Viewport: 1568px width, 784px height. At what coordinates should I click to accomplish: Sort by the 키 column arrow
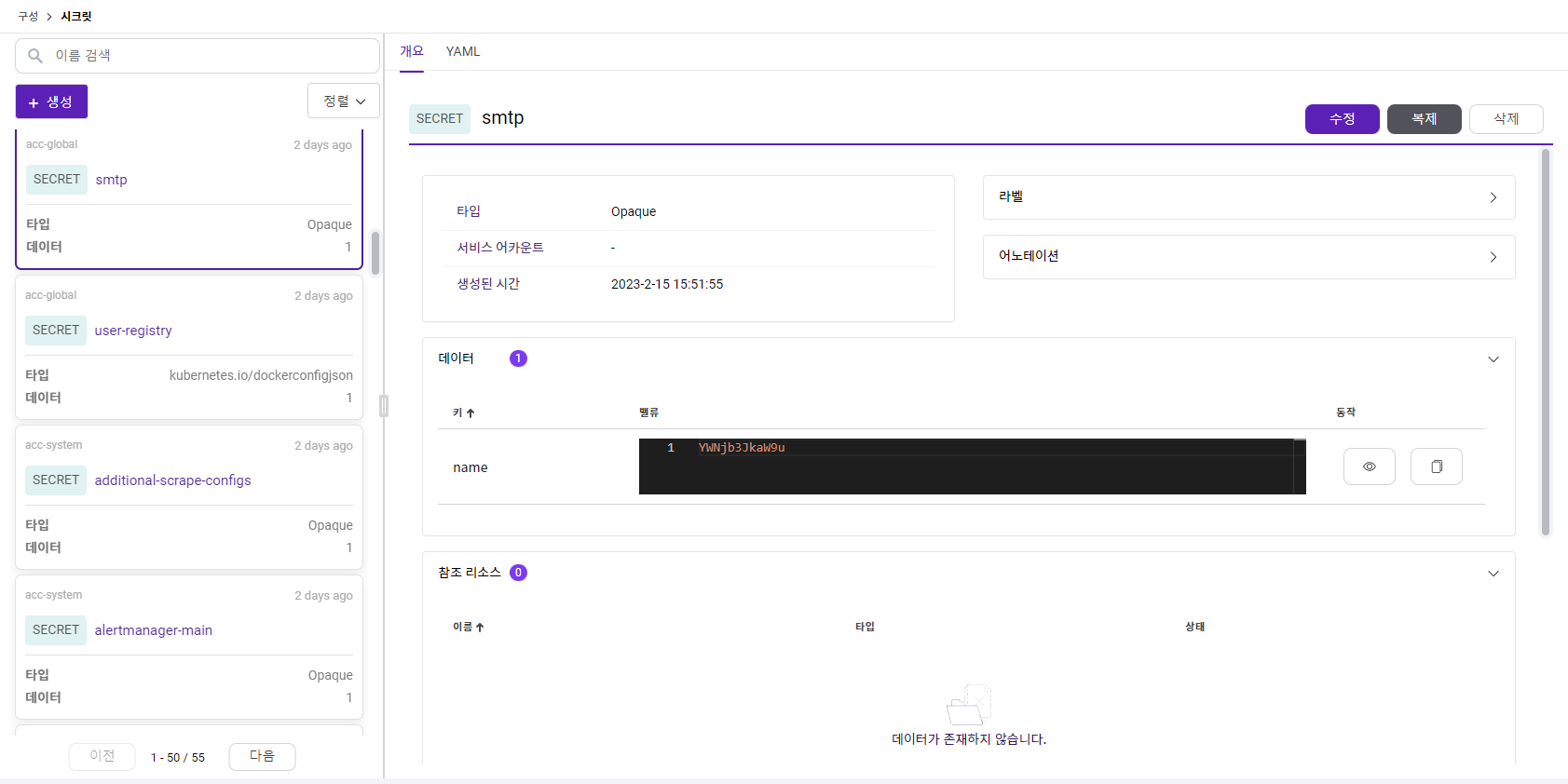[x=470, y=413]
